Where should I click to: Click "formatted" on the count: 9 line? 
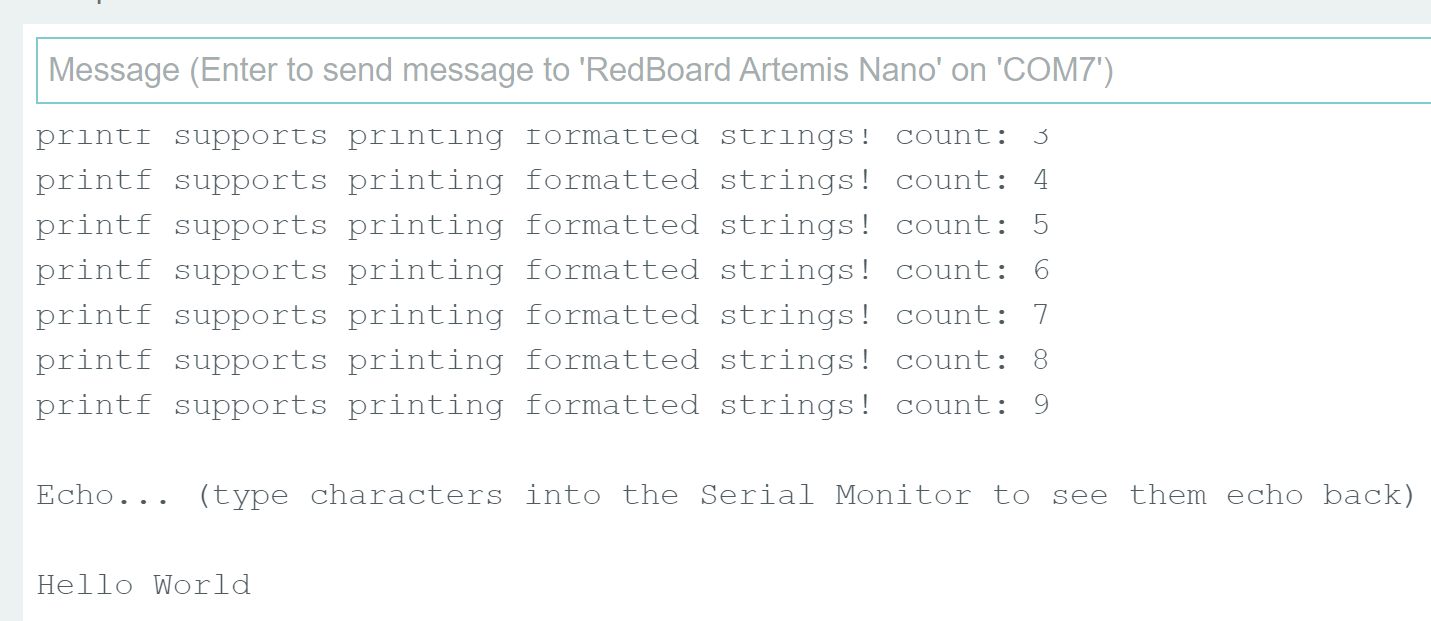[612, 406]
